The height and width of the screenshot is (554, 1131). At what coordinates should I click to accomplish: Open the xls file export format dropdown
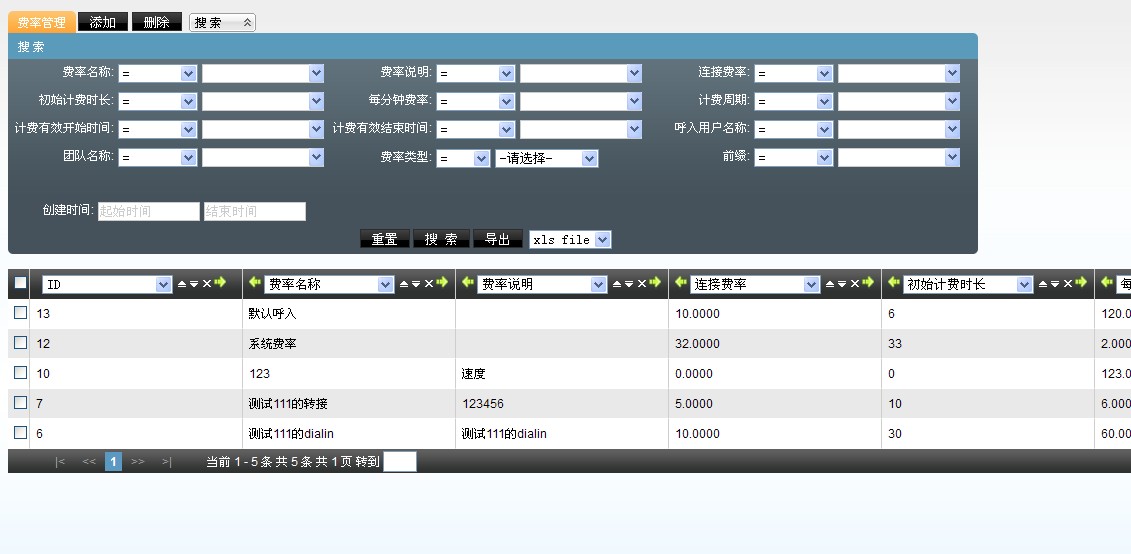point(569,240)
